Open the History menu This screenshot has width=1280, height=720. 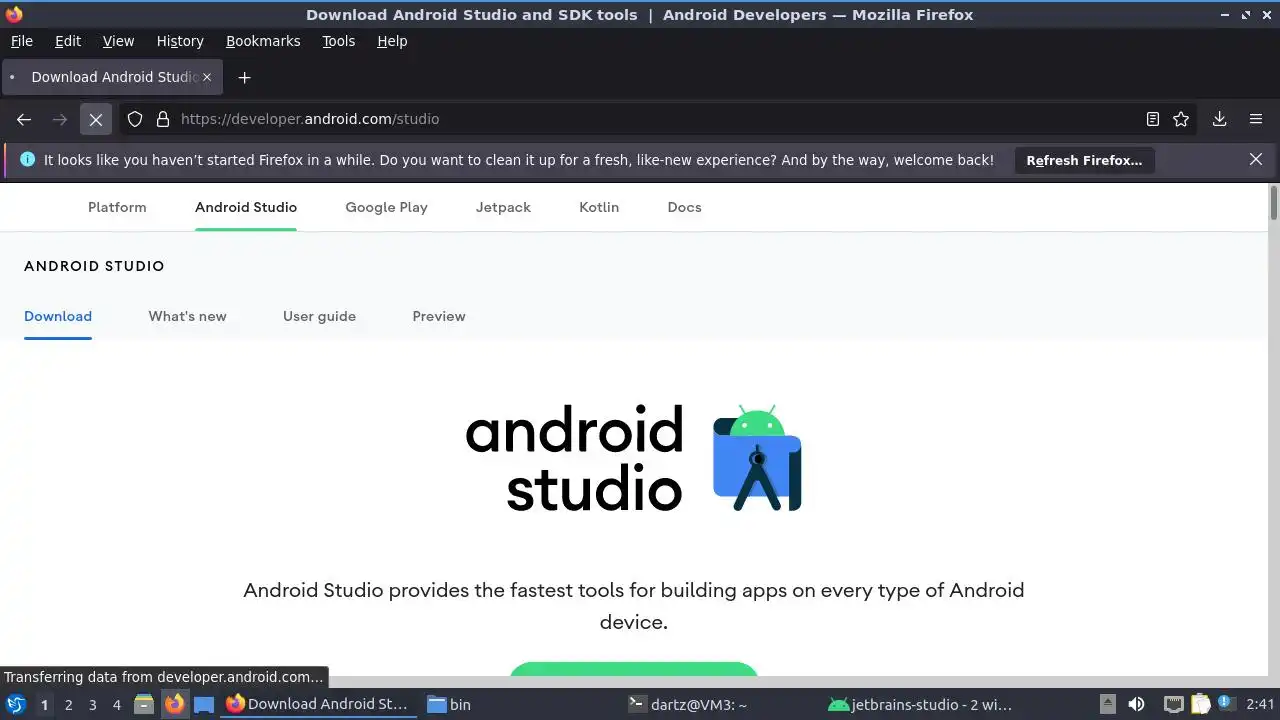[180, 41]
